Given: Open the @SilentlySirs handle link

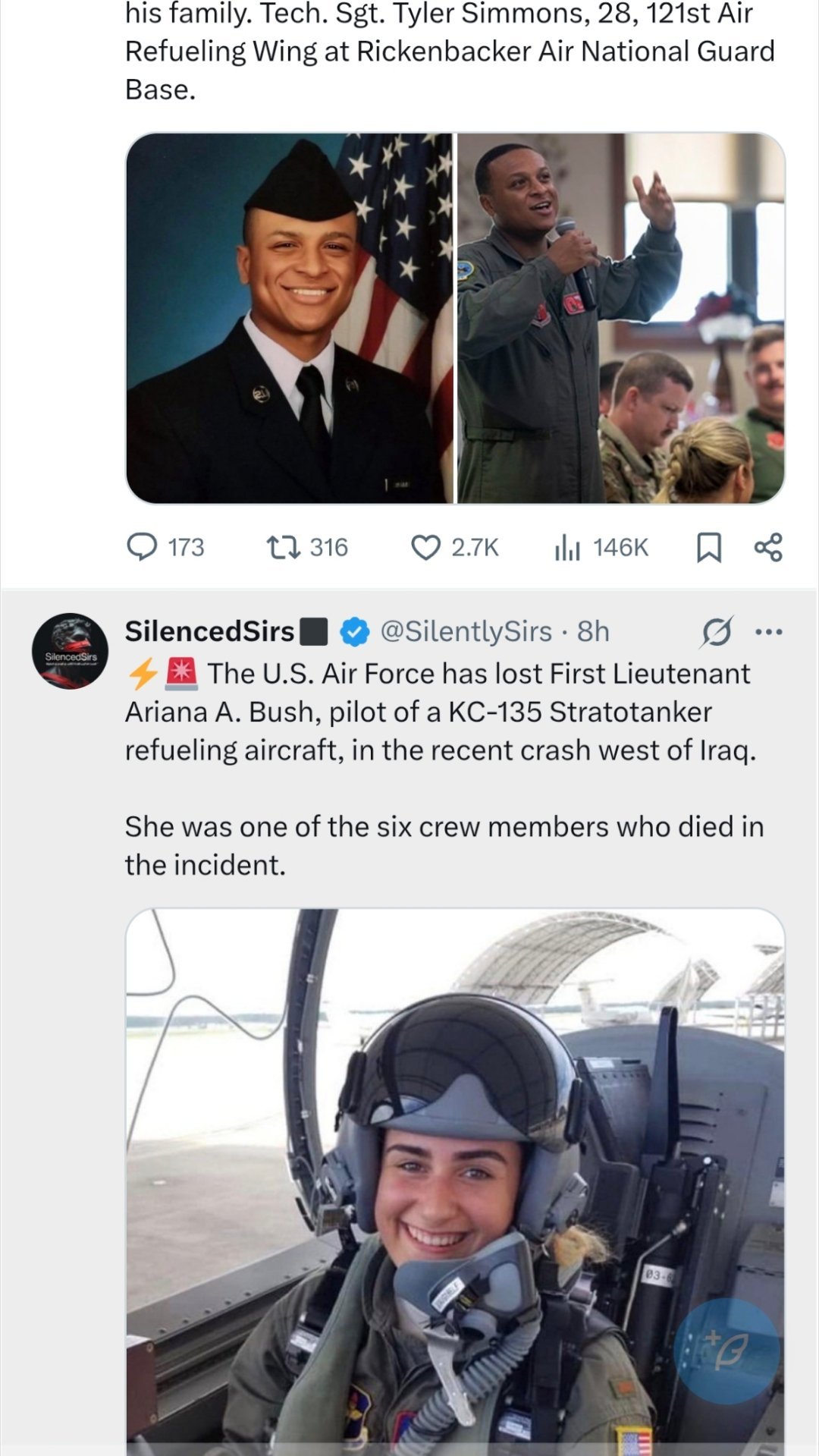Looking at the screenshot, I should 466,631.
